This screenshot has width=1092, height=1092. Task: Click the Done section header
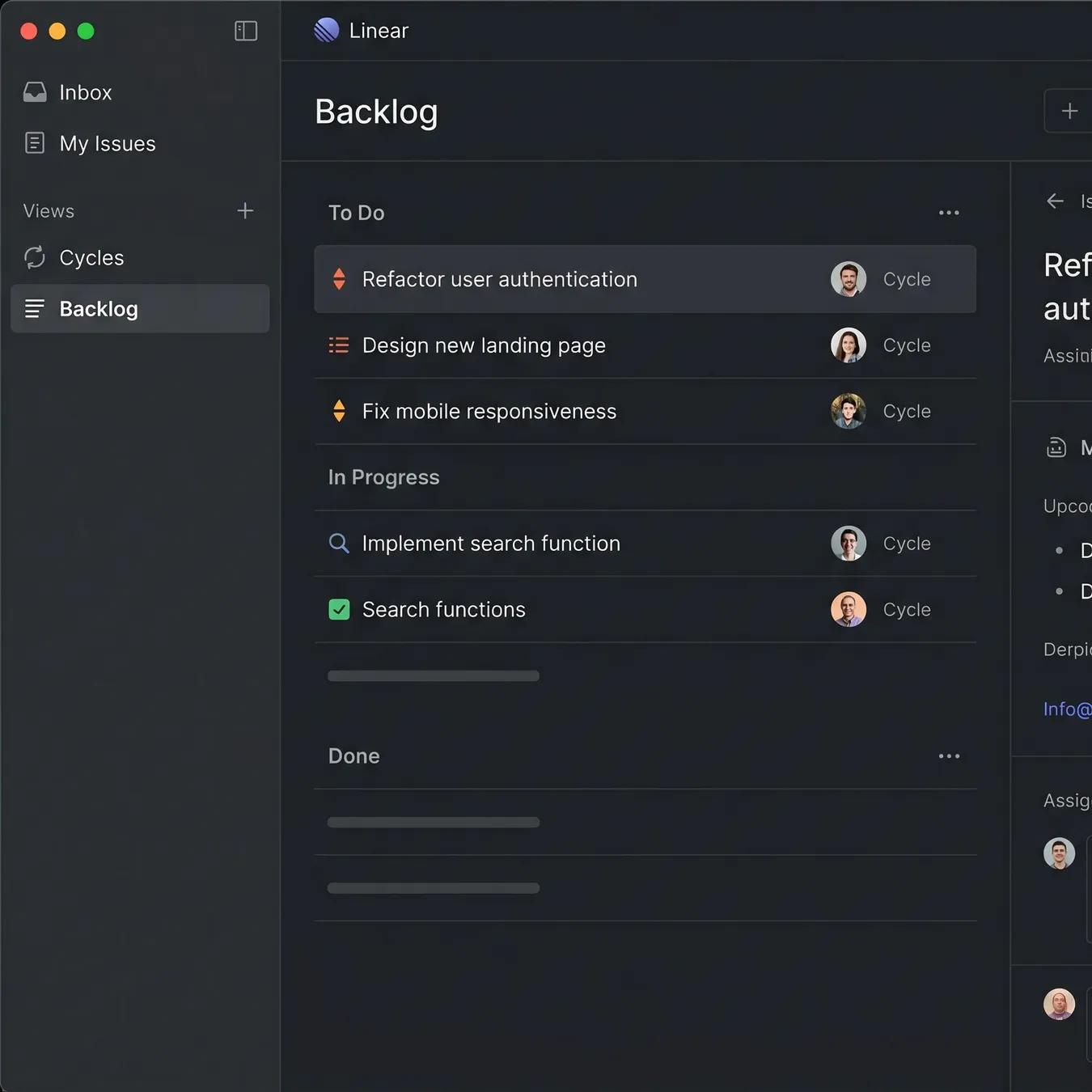[x=354, y=756]
